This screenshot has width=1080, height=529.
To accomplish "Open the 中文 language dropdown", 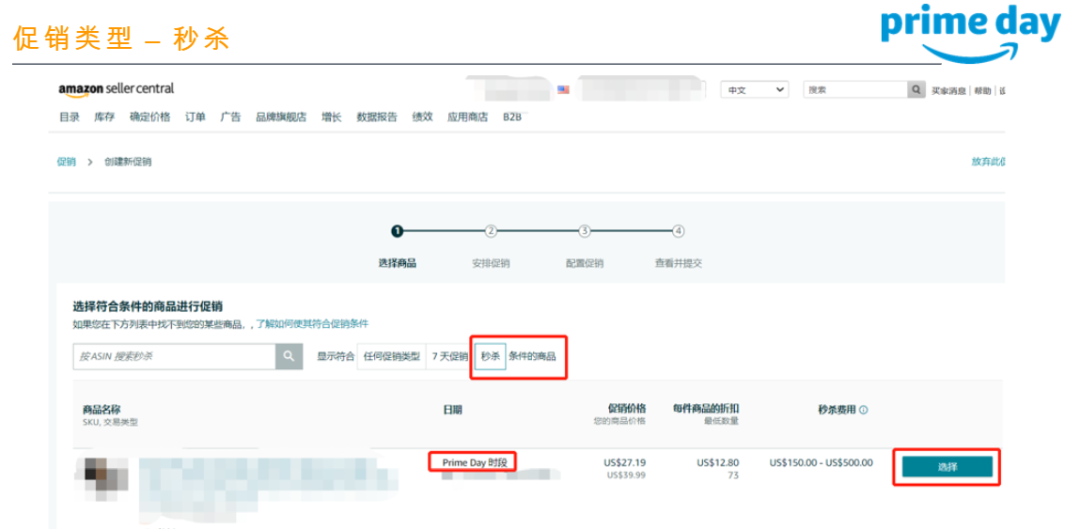I will point(754,90).
